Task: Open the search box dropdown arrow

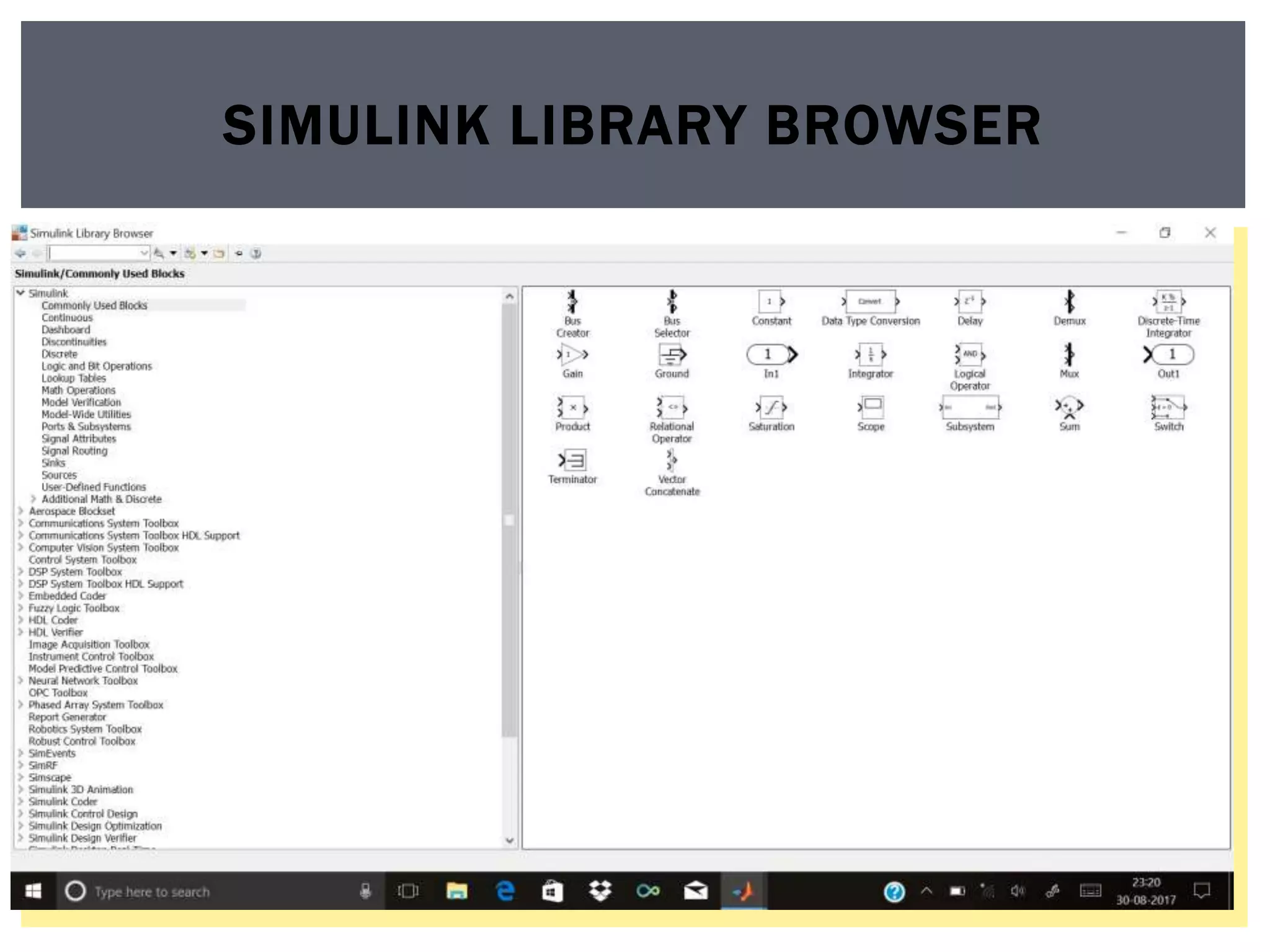Action: [143, 253]
